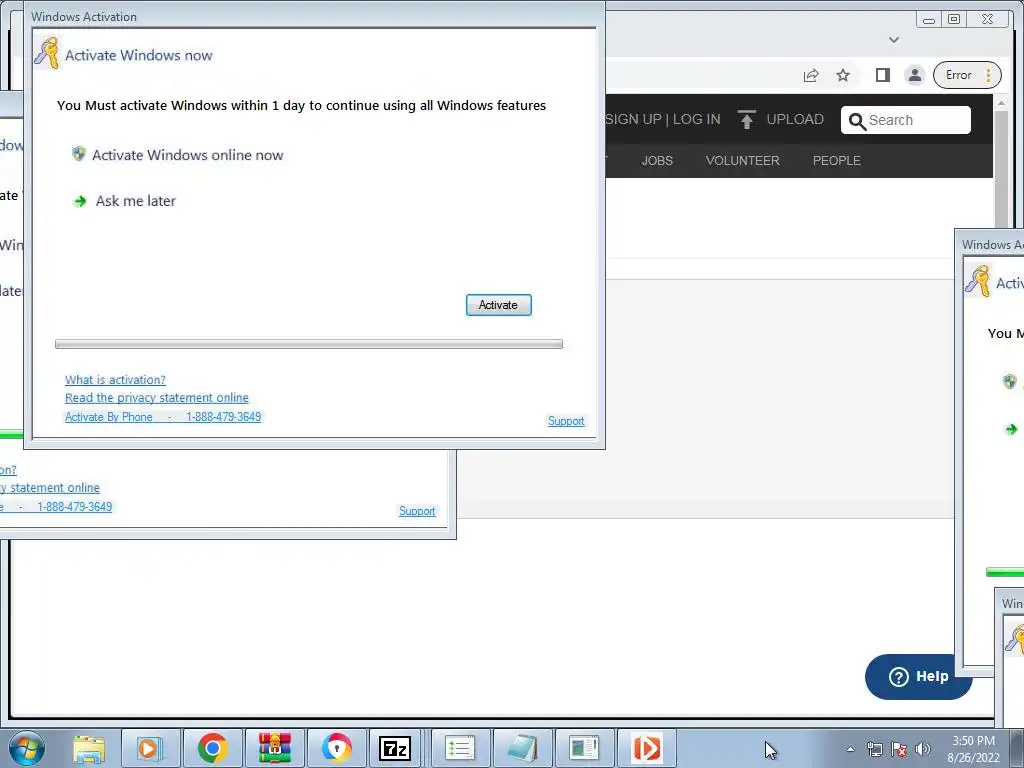Open the VOLUNTEER menu item
Image resolution: width=1024 pixels, height=768 pixels.
pyautogui.click(x=743, y=161)
